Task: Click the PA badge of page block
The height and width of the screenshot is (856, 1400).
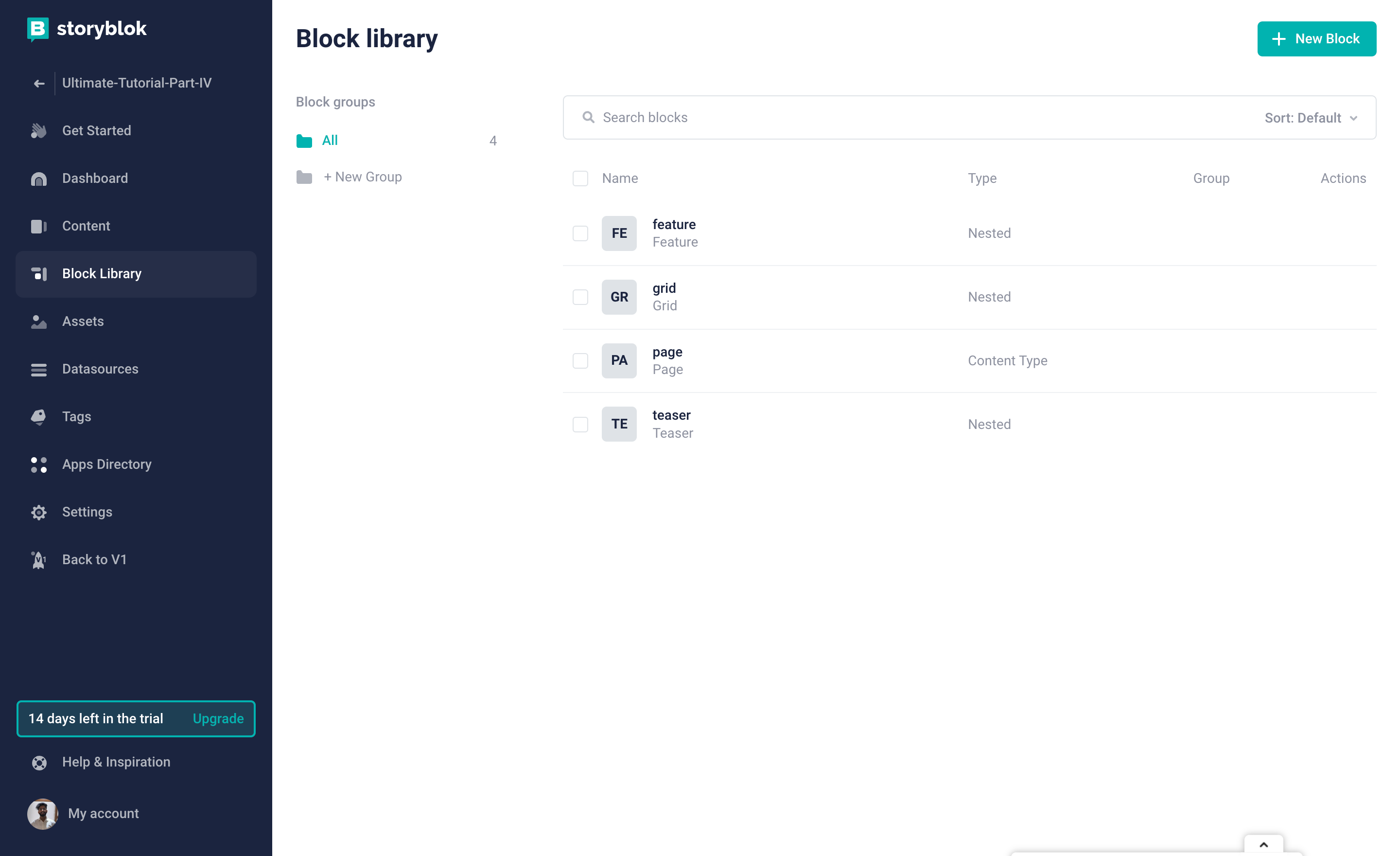Action: point(619,360)
